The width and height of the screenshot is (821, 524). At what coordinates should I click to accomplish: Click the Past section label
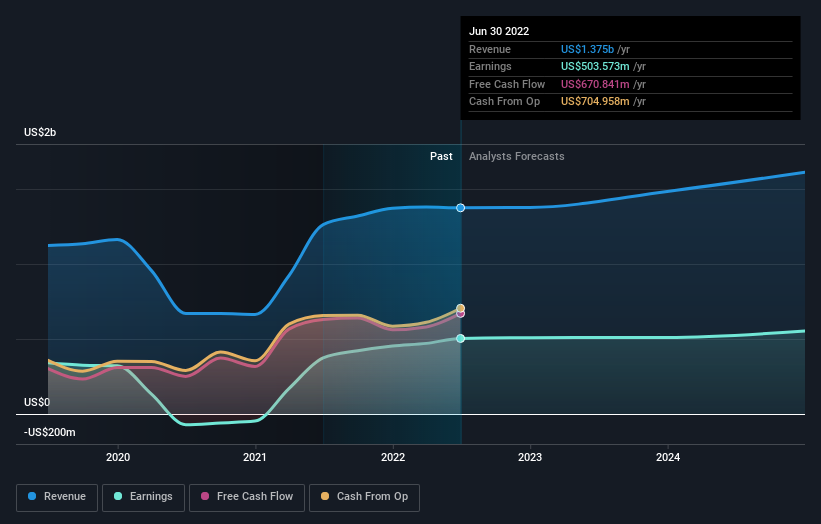pyautogui.click(x=441, y=156)
